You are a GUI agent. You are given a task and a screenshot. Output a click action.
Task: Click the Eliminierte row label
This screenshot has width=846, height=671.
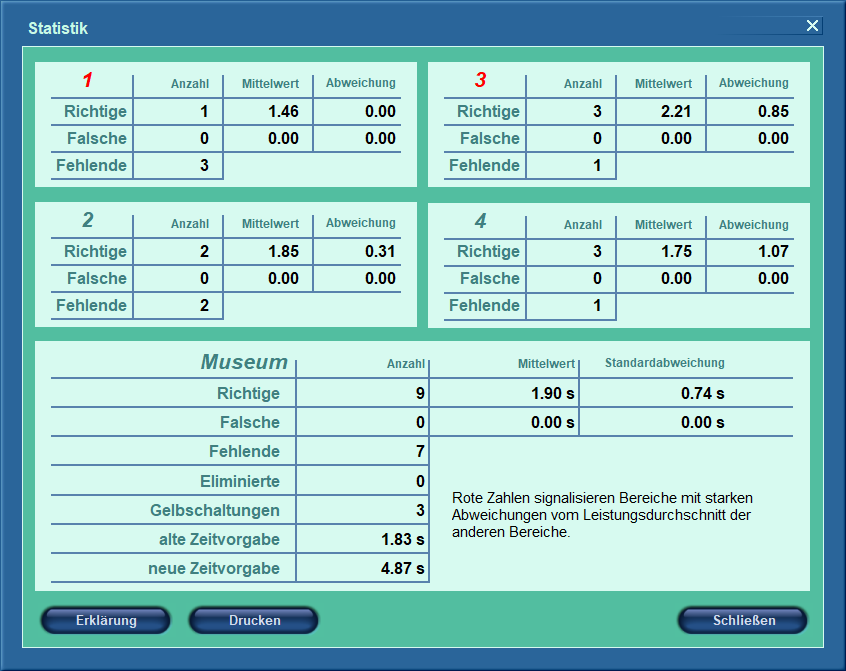[x=240, y=481]
